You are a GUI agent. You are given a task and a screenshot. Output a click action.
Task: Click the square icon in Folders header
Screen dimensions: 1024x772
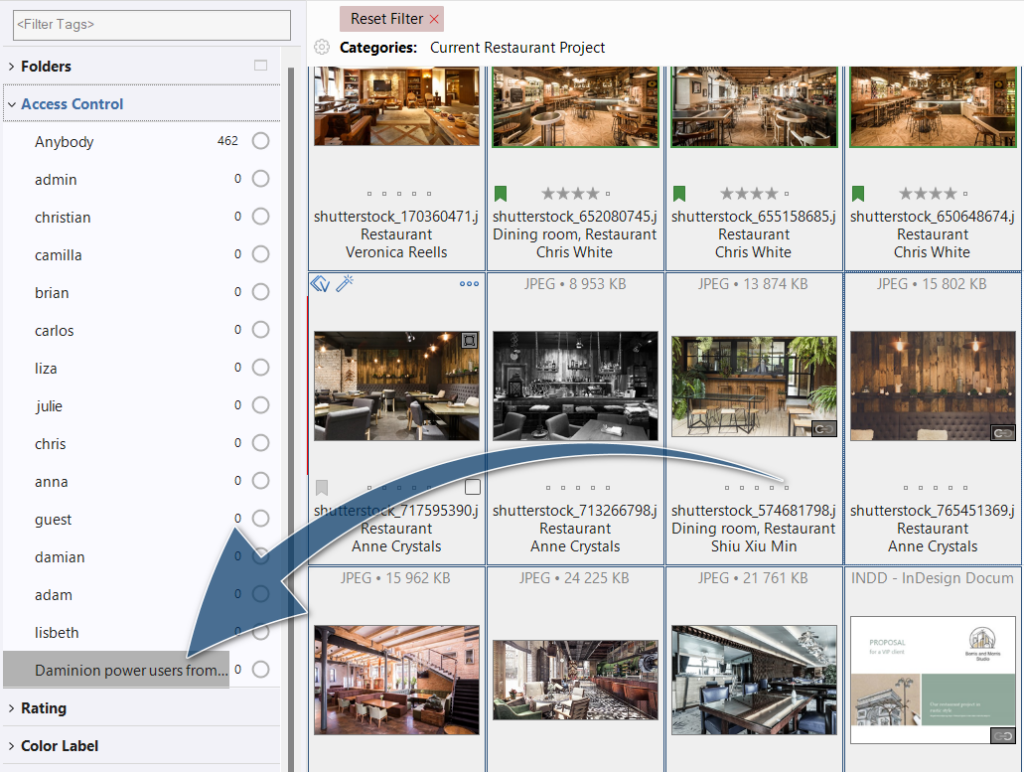pos(261,66)
